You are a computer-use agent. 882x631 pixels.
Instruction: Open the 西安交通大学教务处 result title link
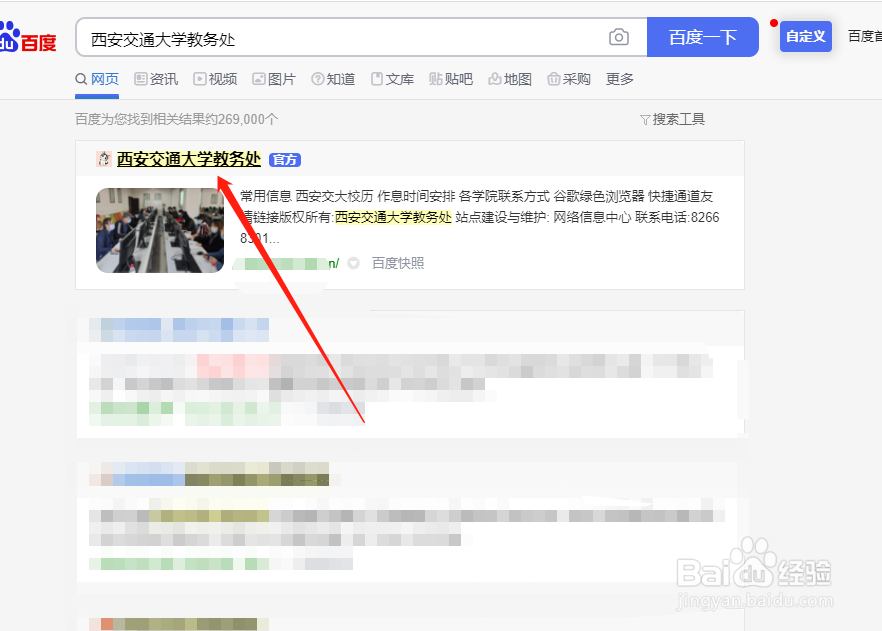pos(189,159)
